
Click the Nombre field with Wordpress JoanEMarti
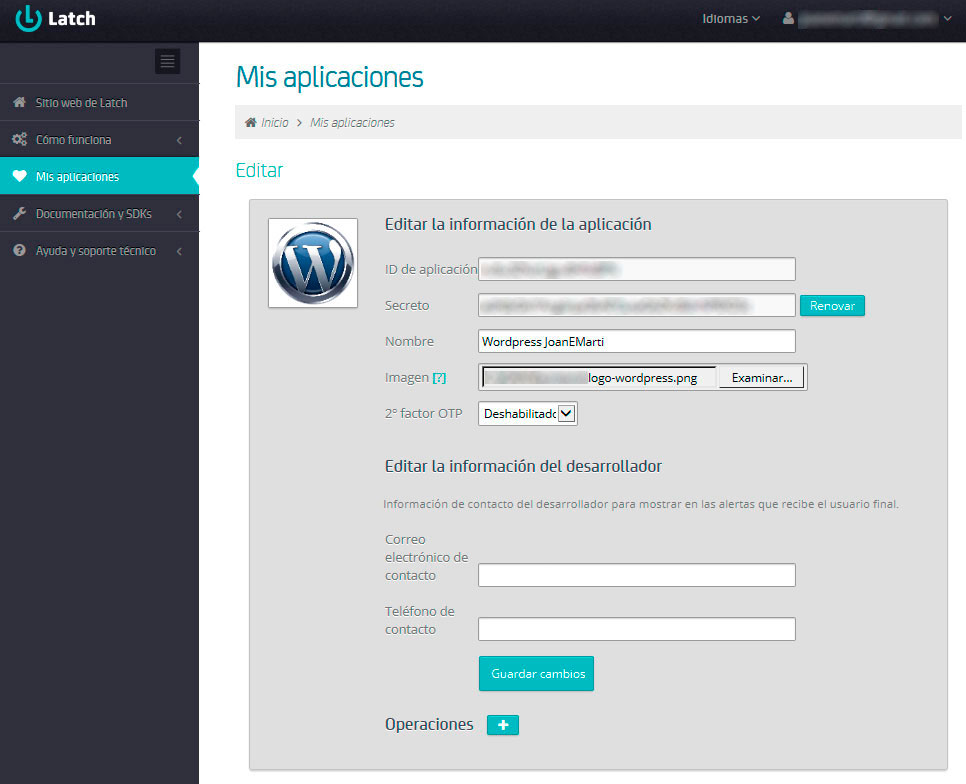pyautogui.click(x=636, y=341)
